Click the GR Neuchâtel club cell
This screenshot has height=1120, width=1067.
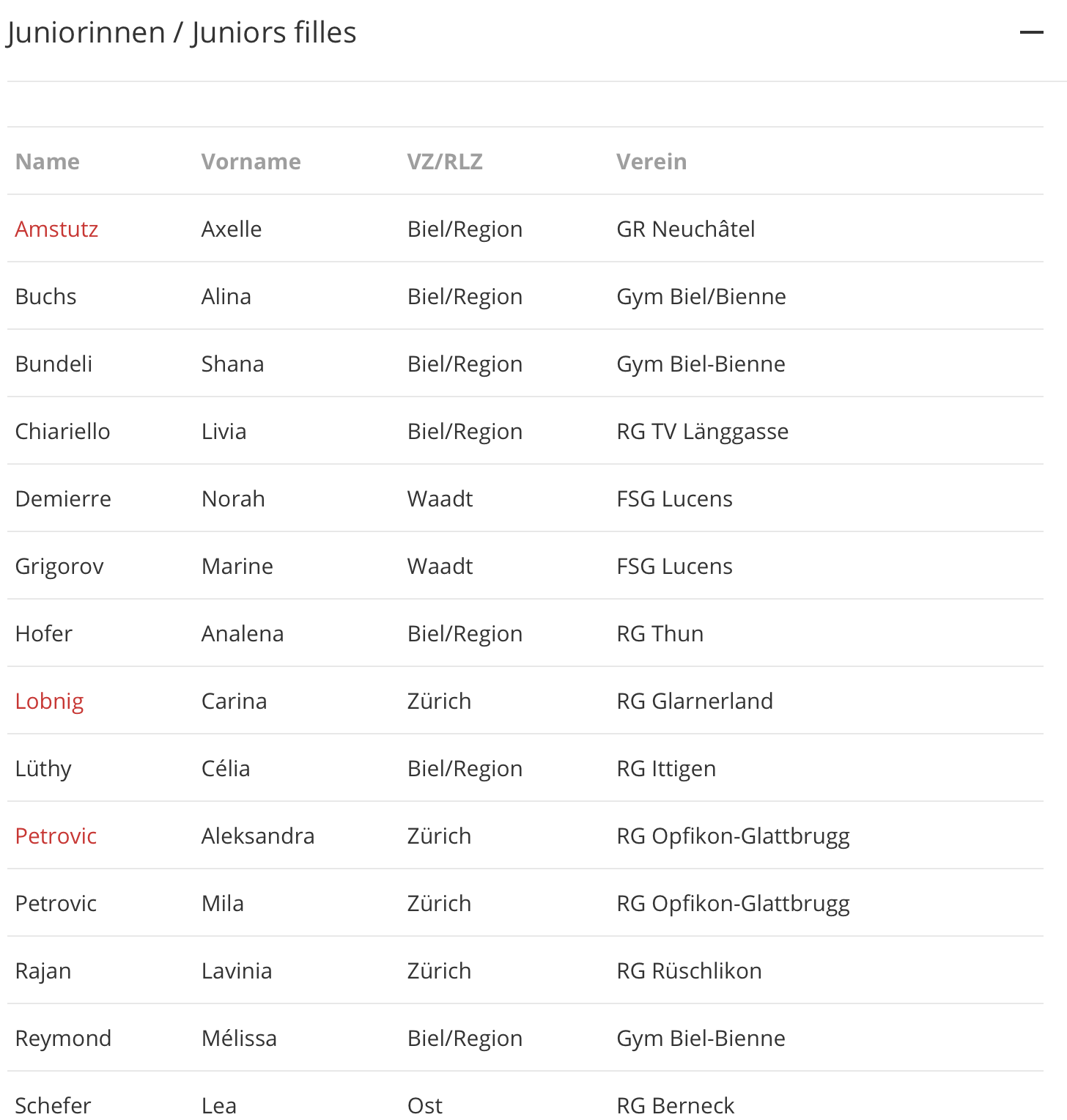pyautogui.click(x=686, y=229)
